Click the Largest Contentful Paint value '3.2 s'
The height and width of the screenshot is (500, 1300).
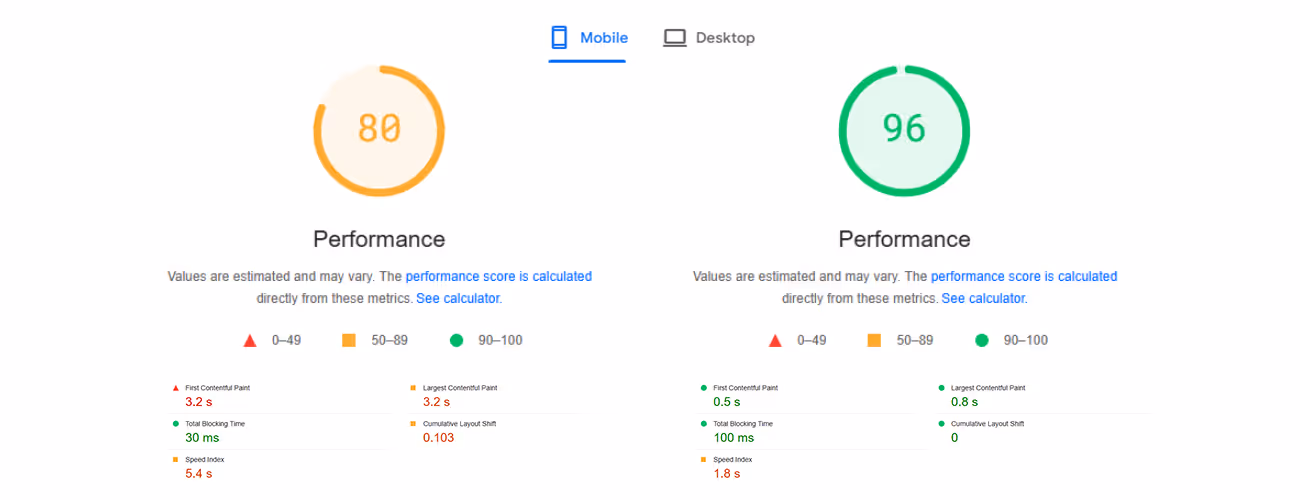click(x=436, y=402)
